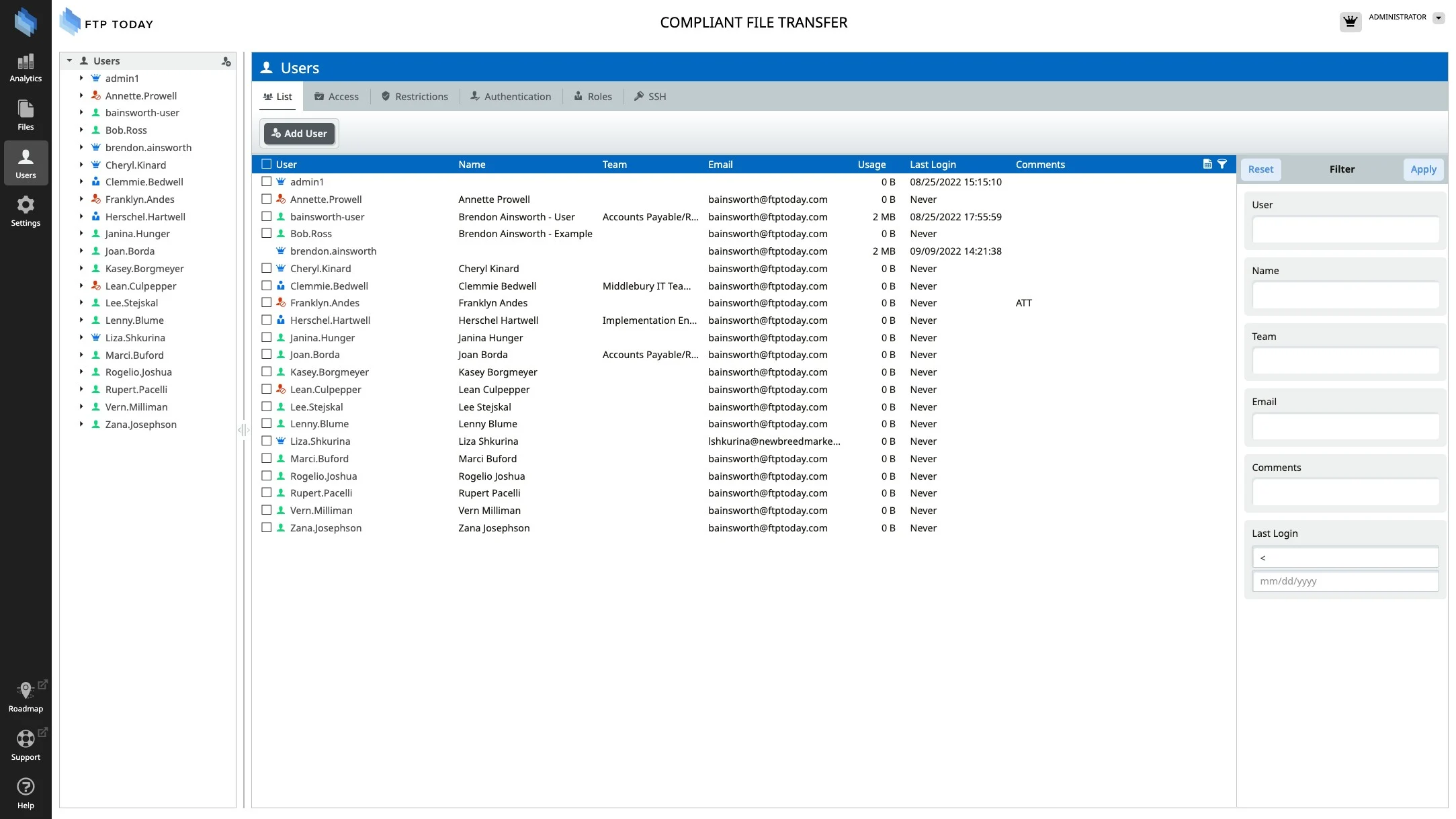
Task: Click add-user icon in Users tree header
Action: click(x=226, y=61)
